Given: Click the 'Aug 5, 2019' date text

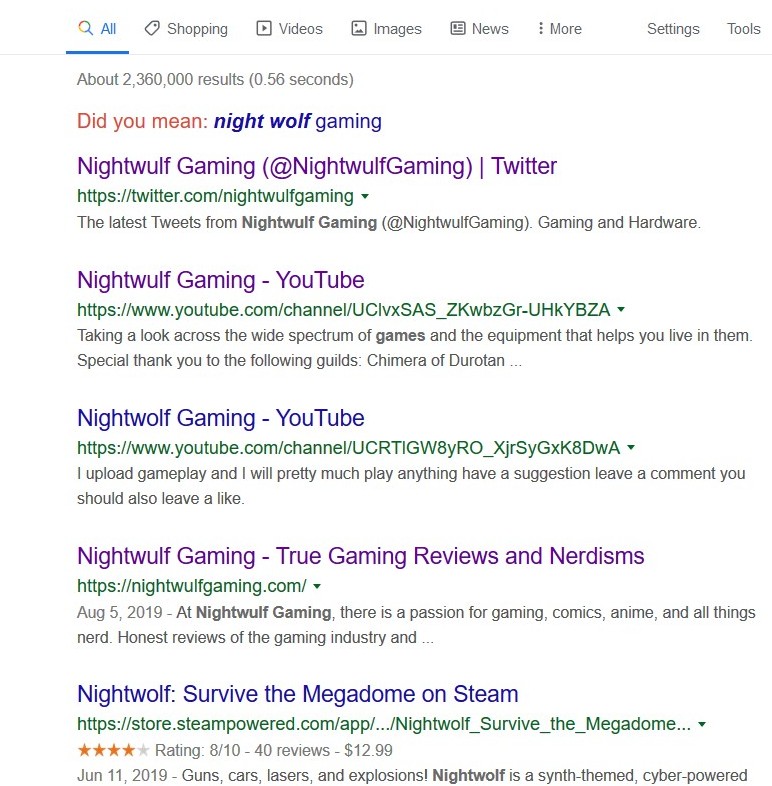Looking at the screenshot, I should coord(119,612).
